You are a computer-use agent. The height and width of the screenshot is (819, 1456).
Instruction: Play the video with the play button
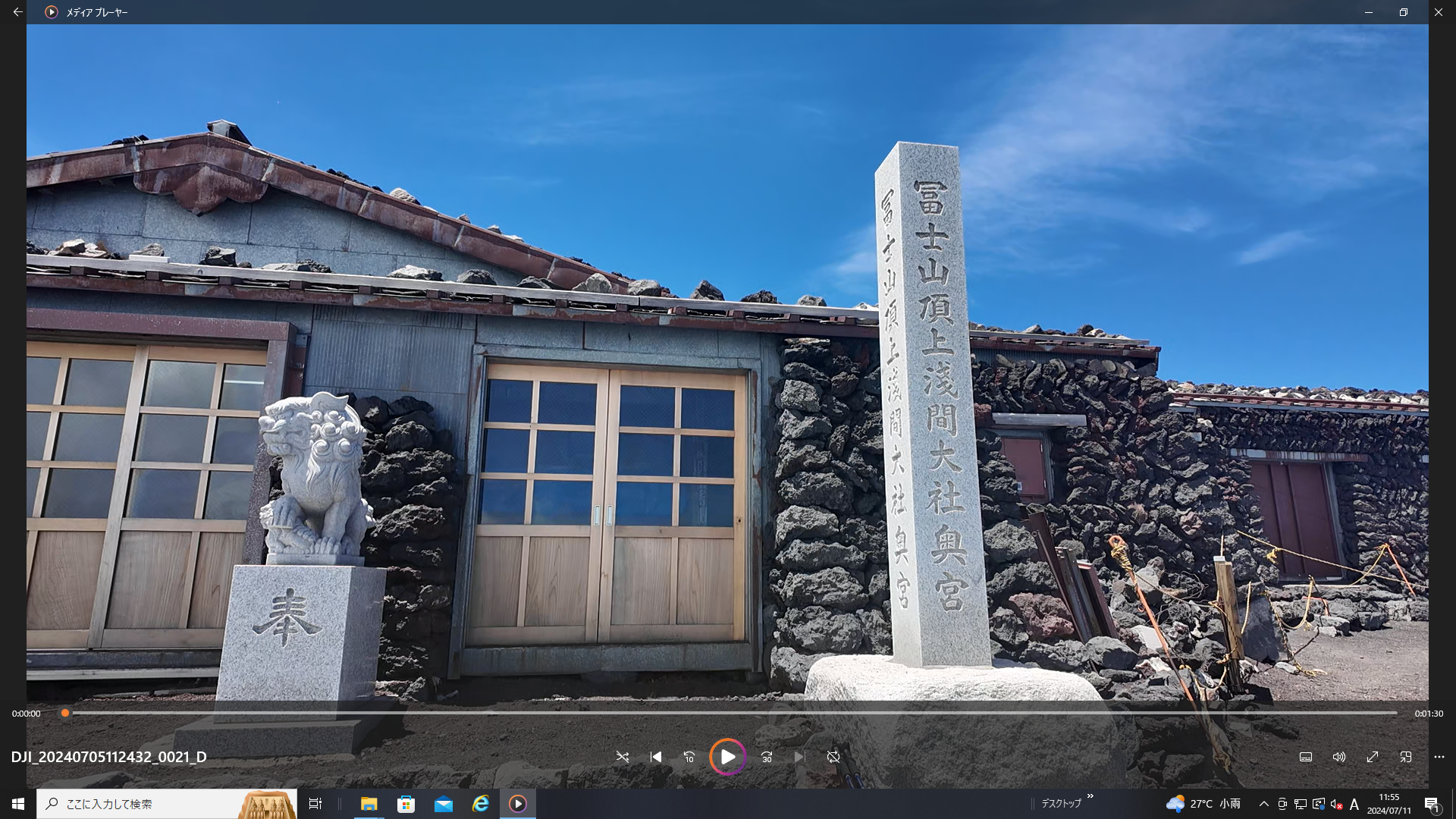[727, 757]
